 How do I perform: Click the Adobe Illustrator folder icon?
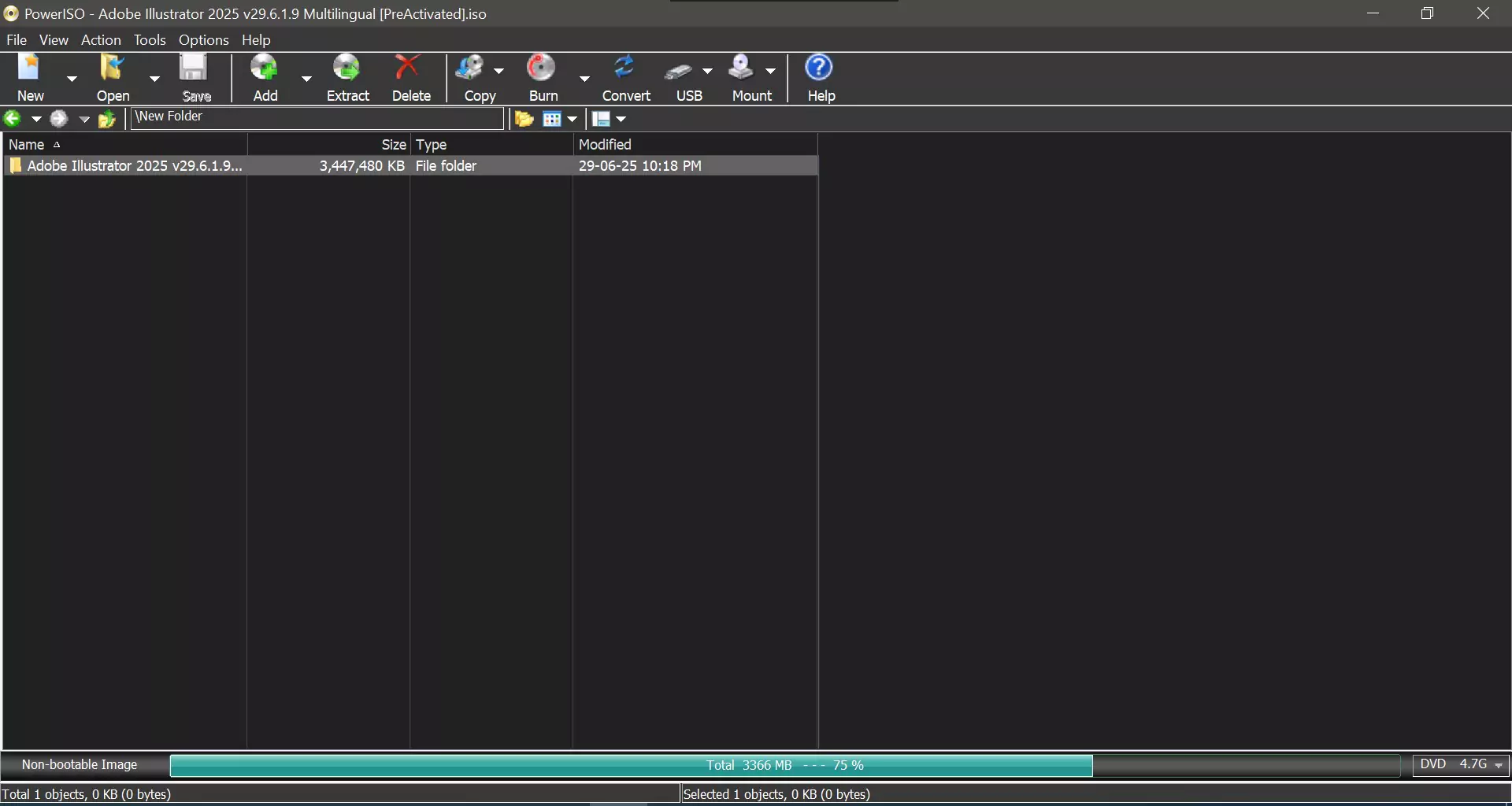tap(15, 166)
